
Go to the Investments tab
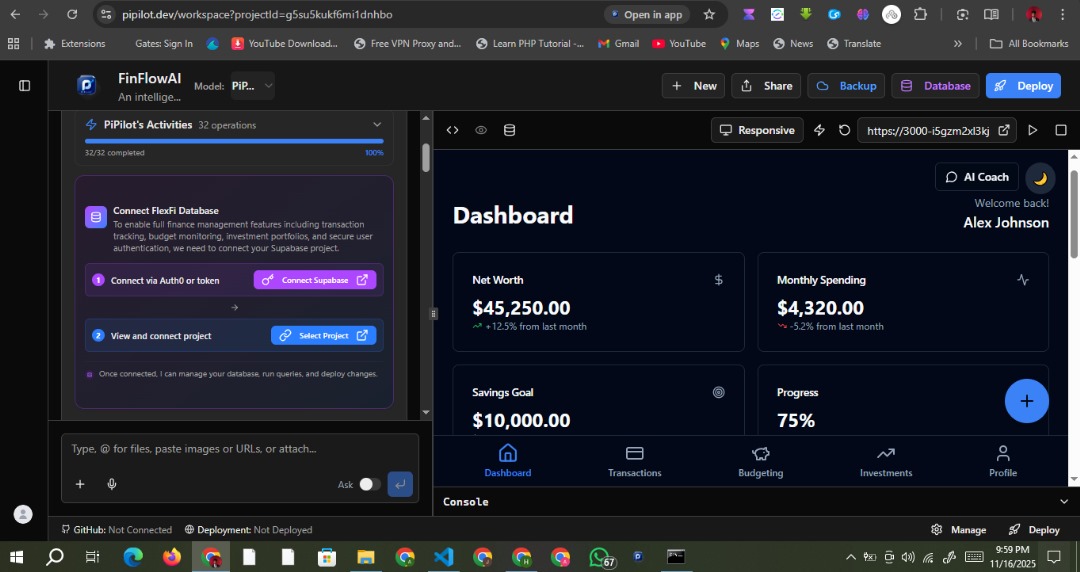(886, 461)
